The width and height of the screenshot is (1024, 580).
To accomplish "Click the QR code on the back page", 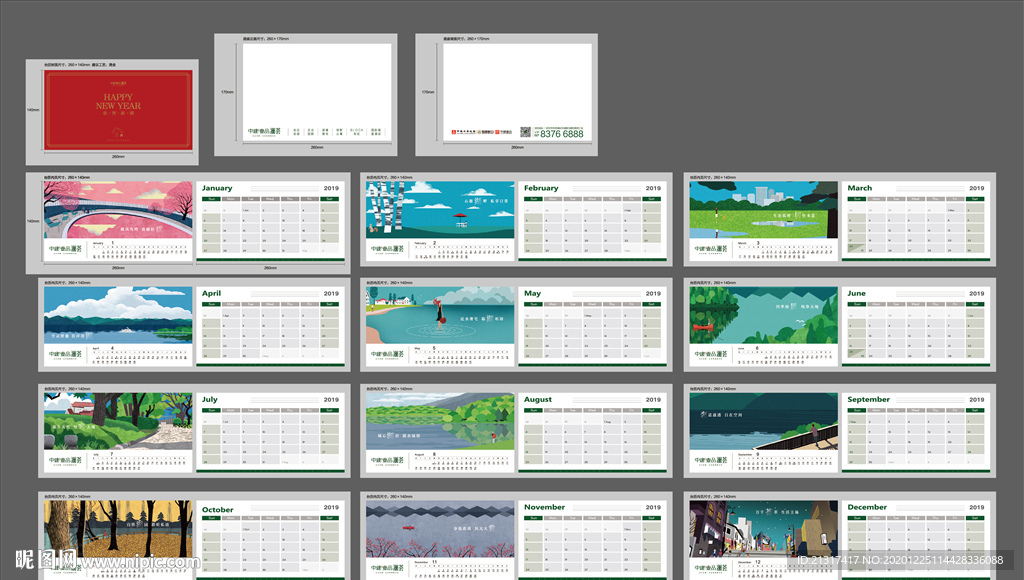I will coord(526,132).
